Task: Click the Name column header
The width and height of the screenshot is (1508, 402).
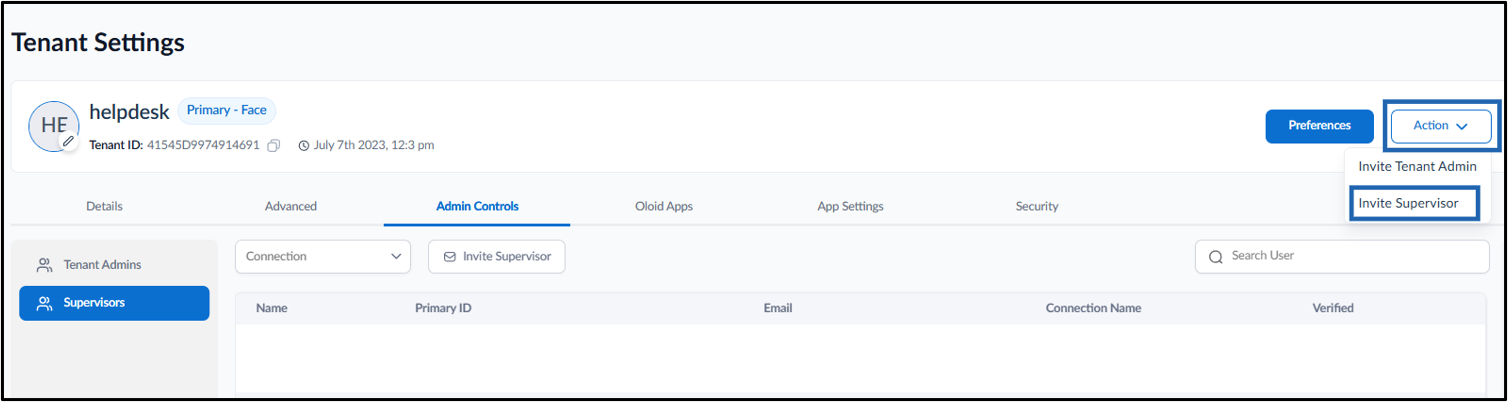Action: (272, 308)
